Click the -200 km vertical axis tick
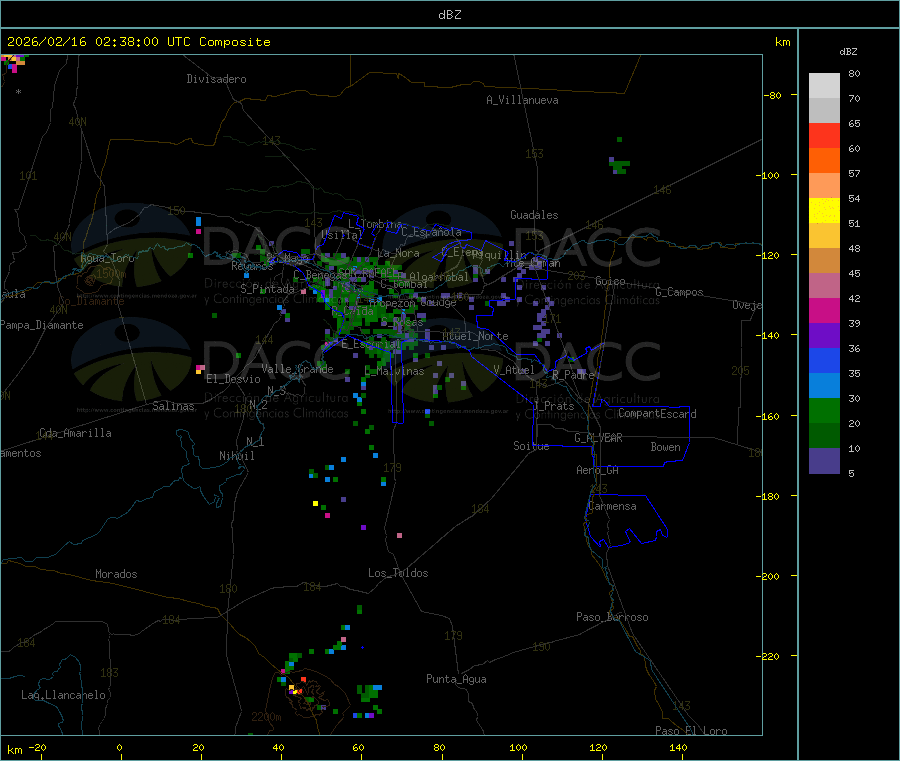Image resolution: width=900 pixels, height=761 pixels. click(770, 576)
